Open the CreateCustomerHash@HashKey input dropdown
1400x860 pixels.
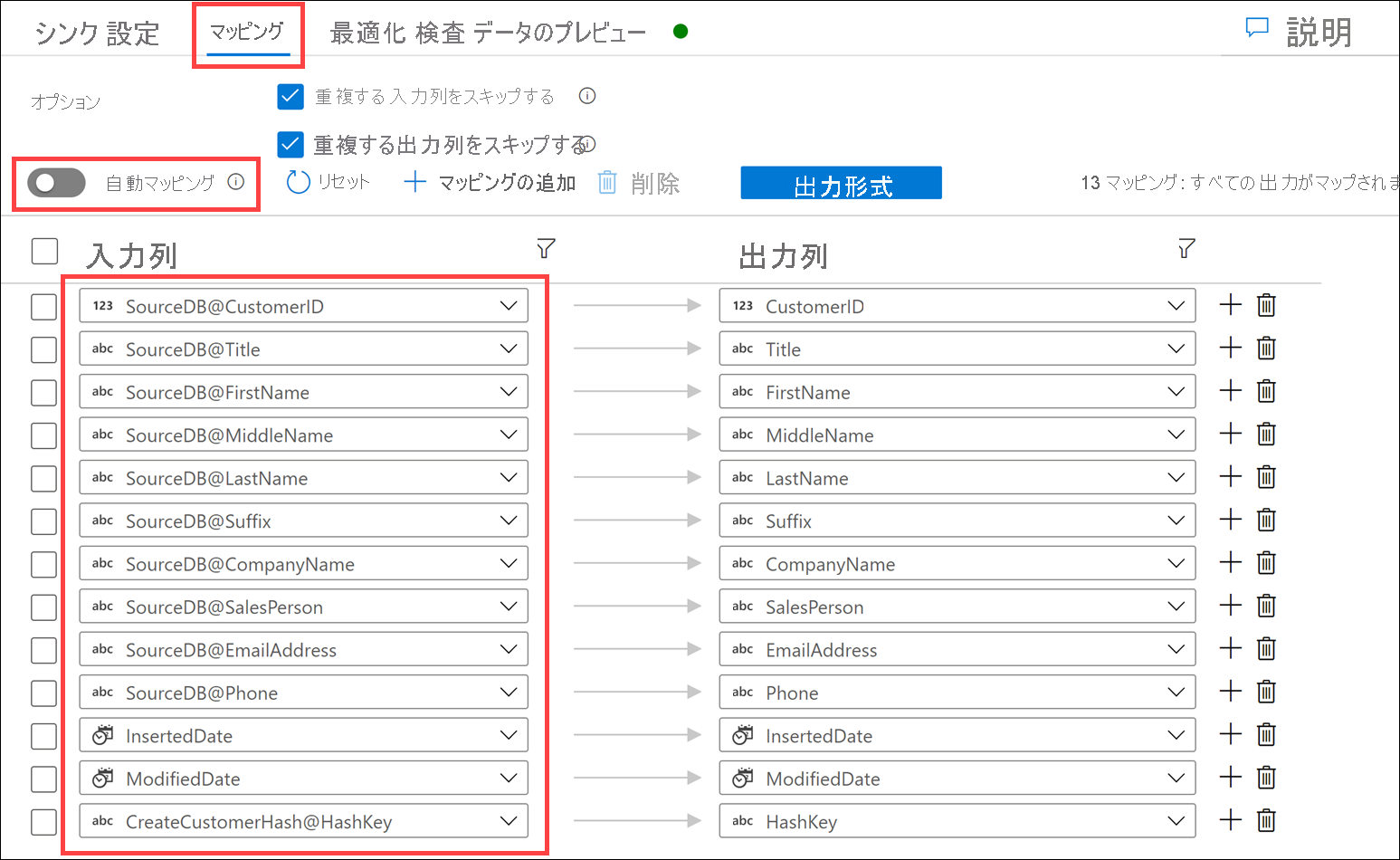click(x=304, y=821)
